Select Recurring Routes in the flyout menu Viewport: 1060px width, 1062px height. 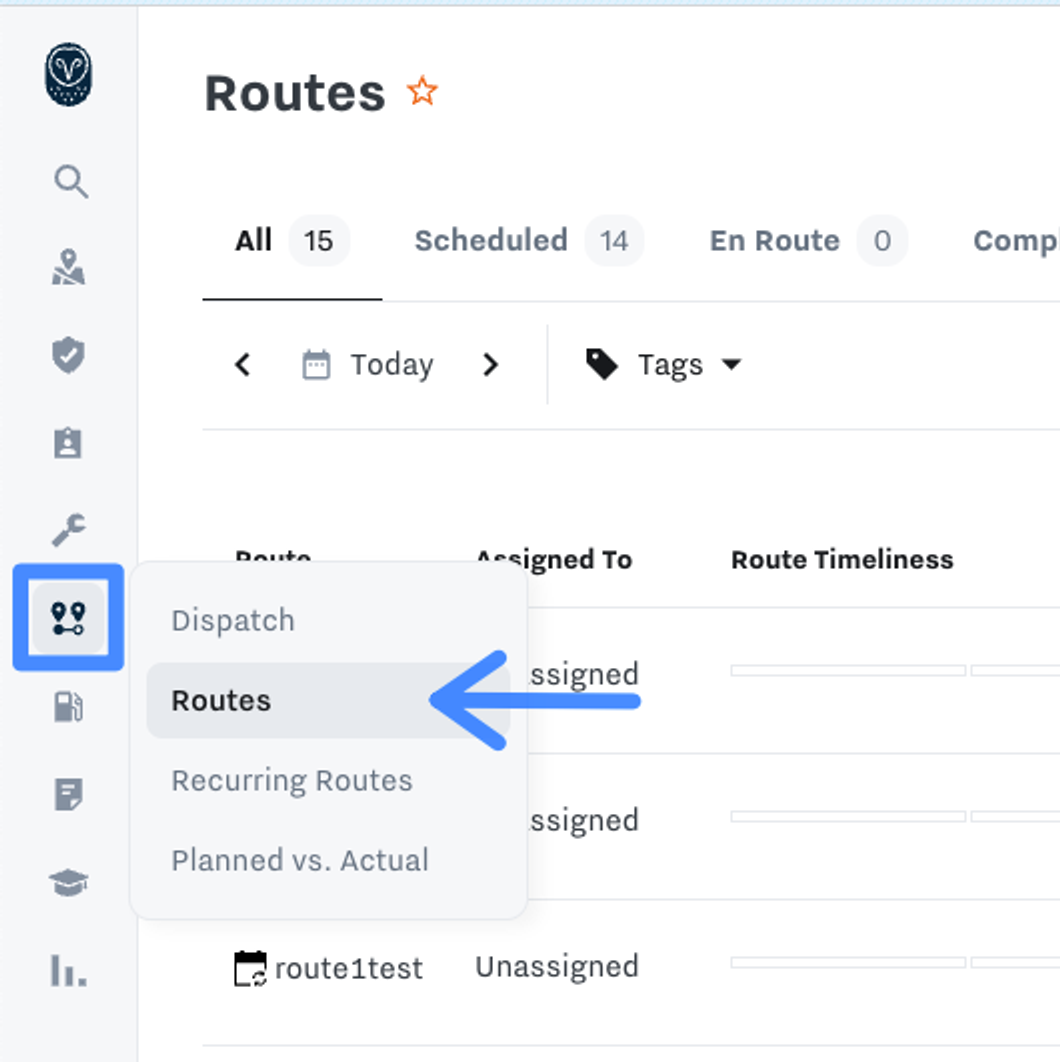[292, 780]
